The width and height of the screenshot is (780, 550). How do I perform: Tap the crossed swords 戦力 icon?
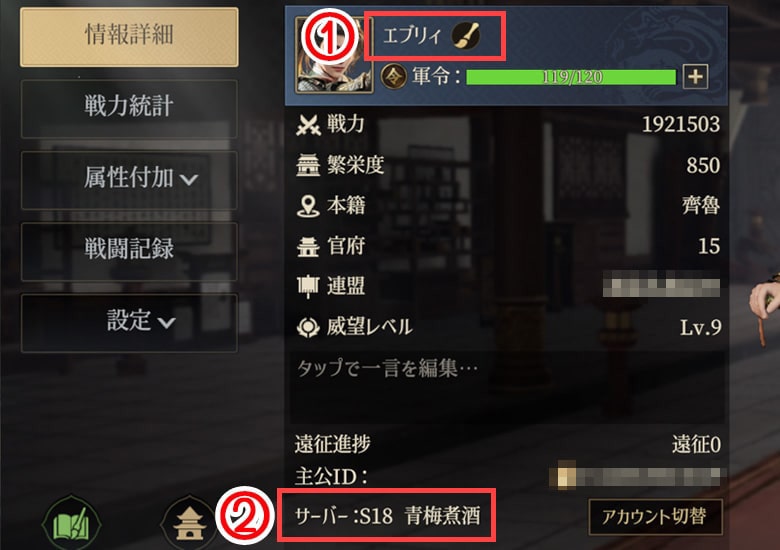[x=308, y=124]
